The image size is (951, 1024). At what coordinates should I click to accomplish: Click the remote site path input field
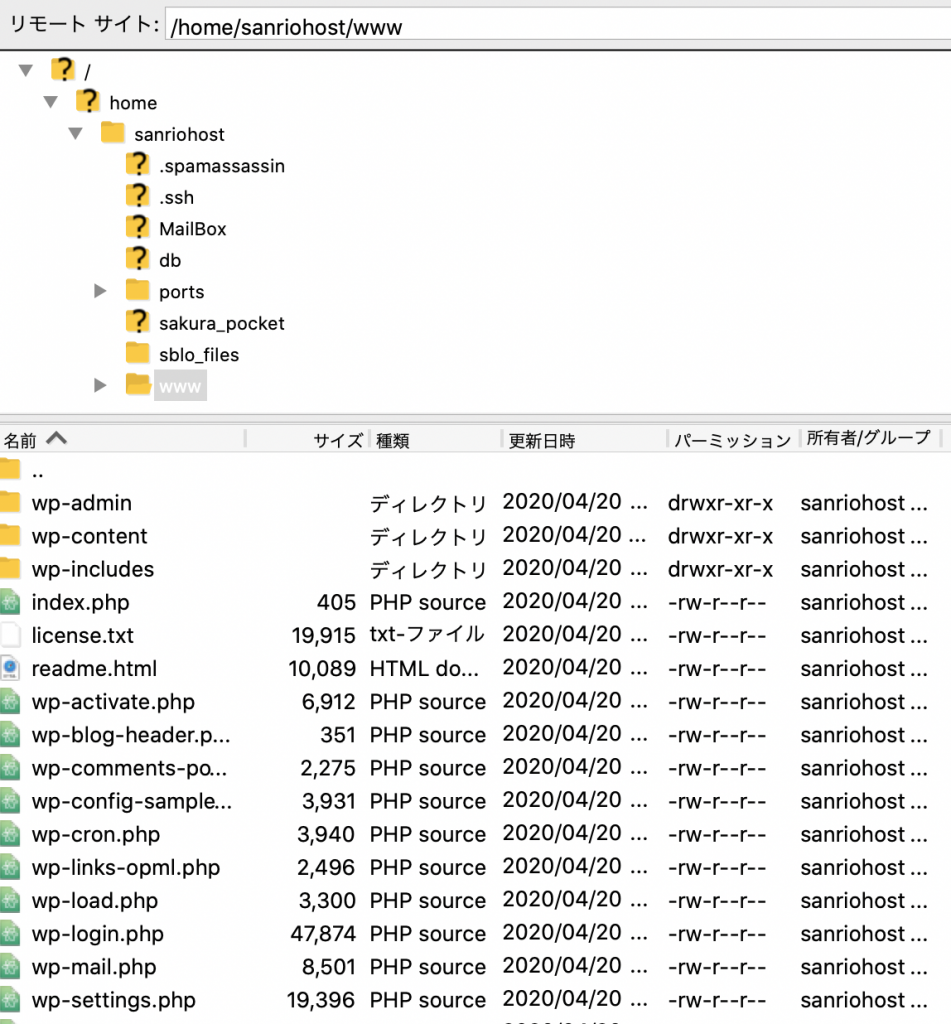[555, 26]
